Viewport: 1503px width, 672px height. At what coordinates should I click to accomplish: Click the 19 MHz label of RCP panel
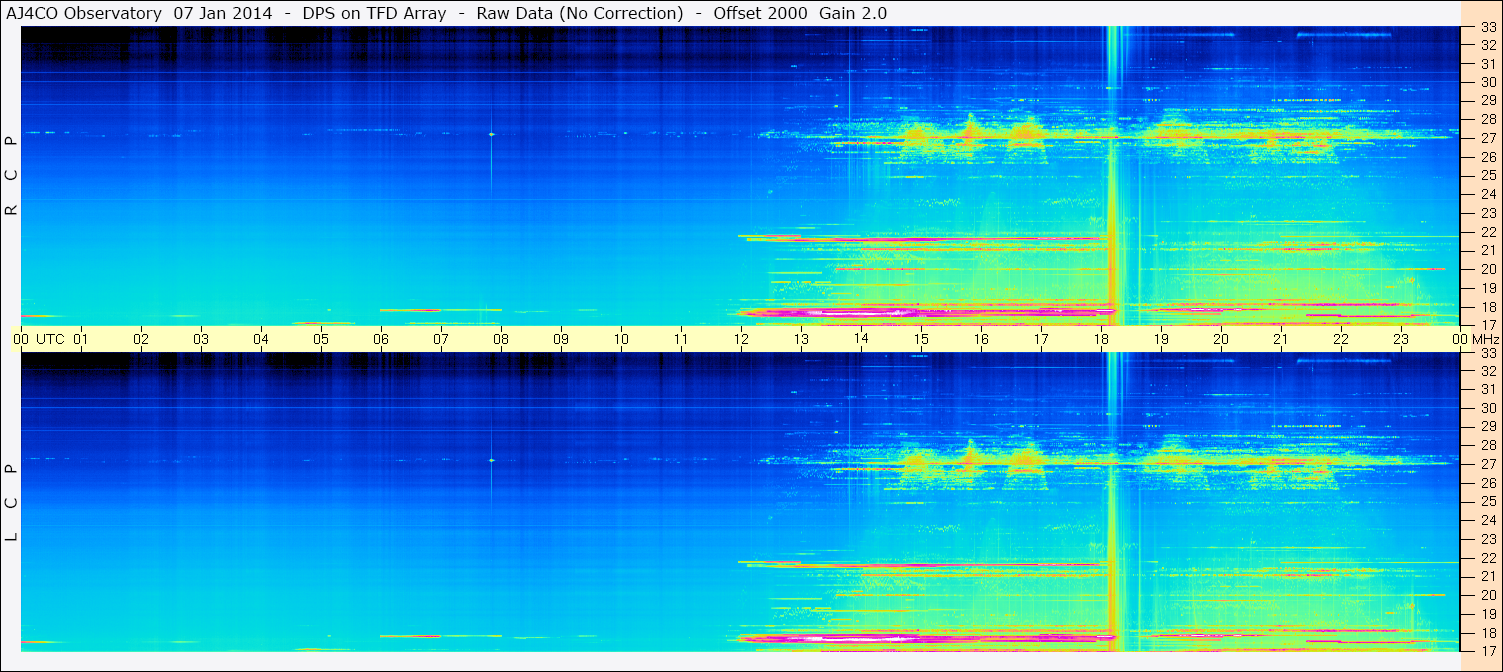[1487, 287]
